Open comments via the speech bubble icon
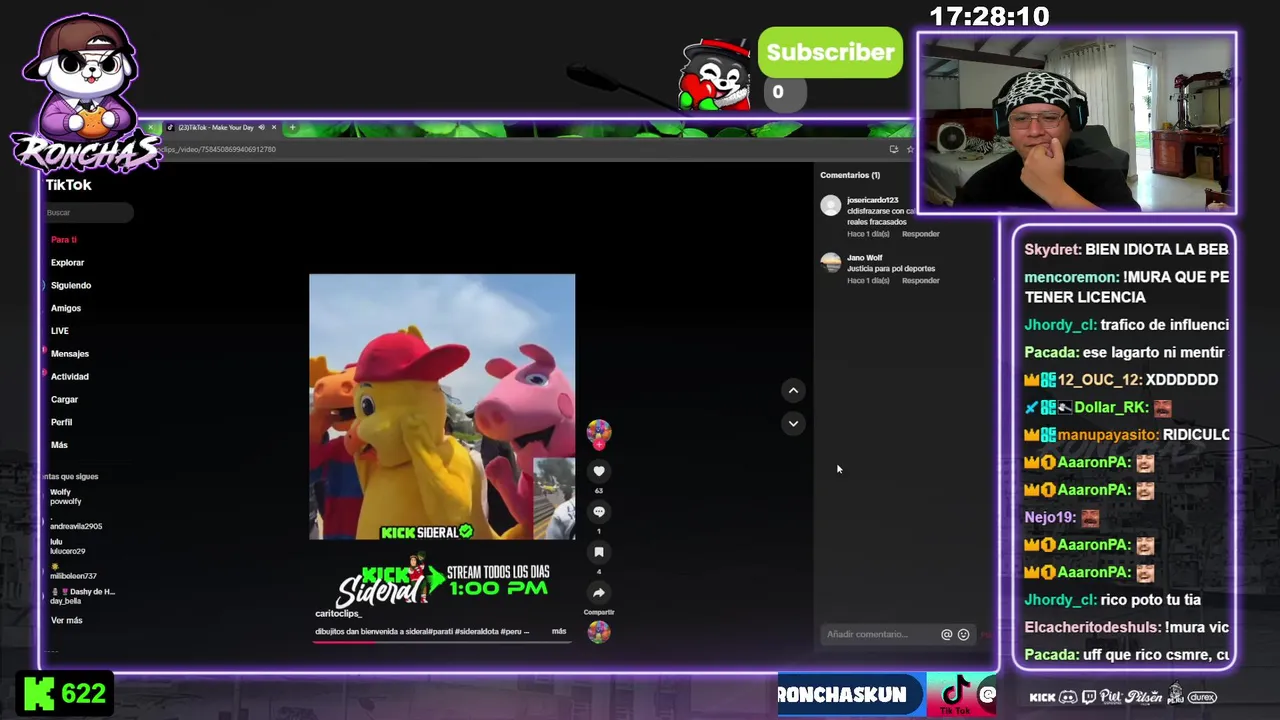This screenshot has width=1280, height=720. click(x=599, y=511)
